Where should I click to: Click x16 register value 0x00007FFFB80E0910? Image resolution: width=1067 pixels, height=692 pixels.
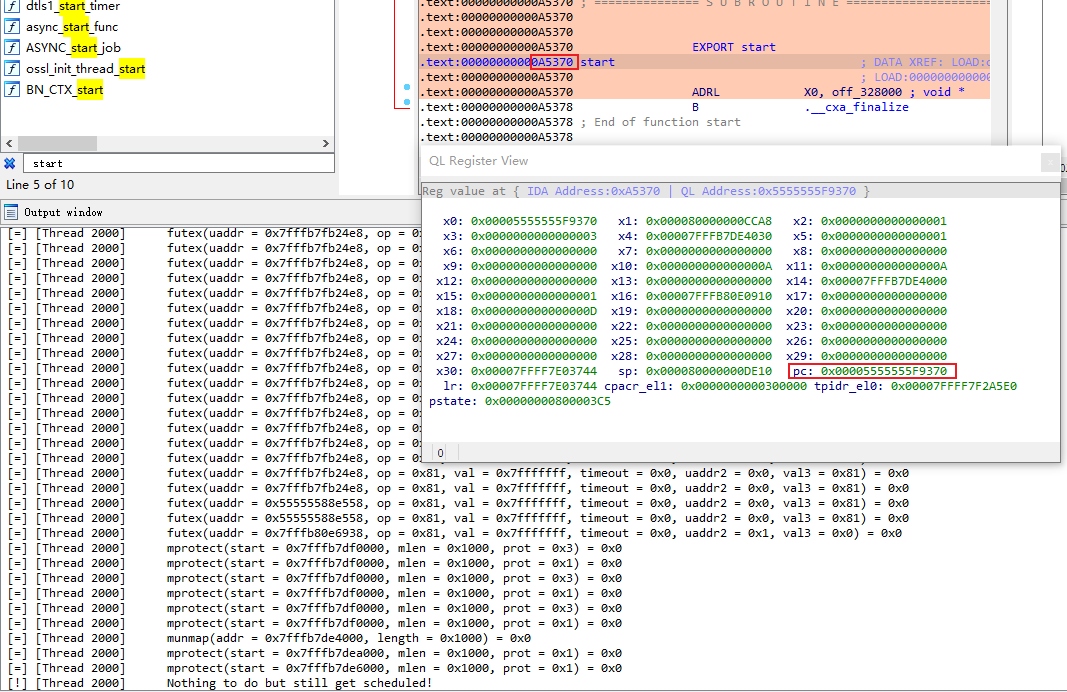[x=708, y=296]
